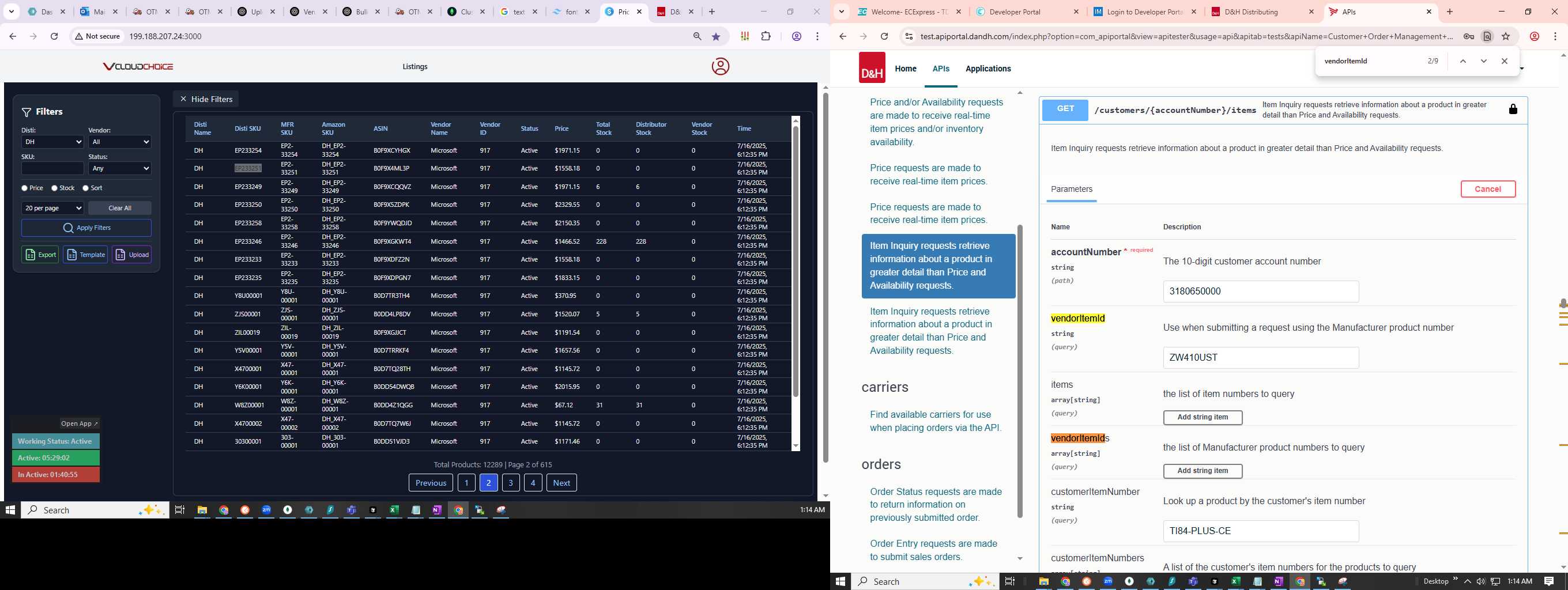Close the vendorItemId find bar
Image resolution: width=1568 pixels, height=590 pixels.
pyautogui.click(x=1504, y=62)
